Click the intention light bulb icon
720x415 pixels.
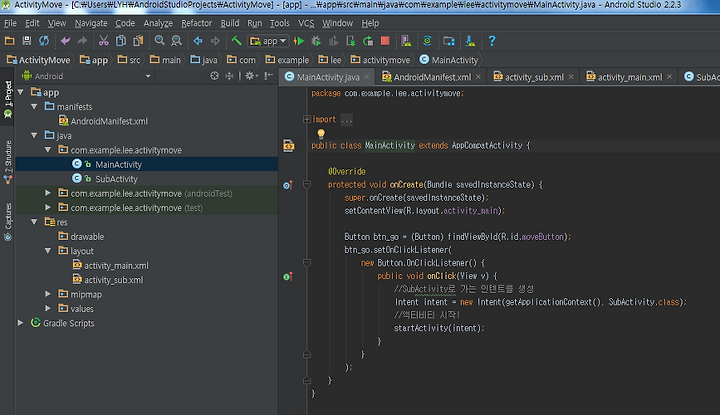pyautogui.click(x=321, y=134)
